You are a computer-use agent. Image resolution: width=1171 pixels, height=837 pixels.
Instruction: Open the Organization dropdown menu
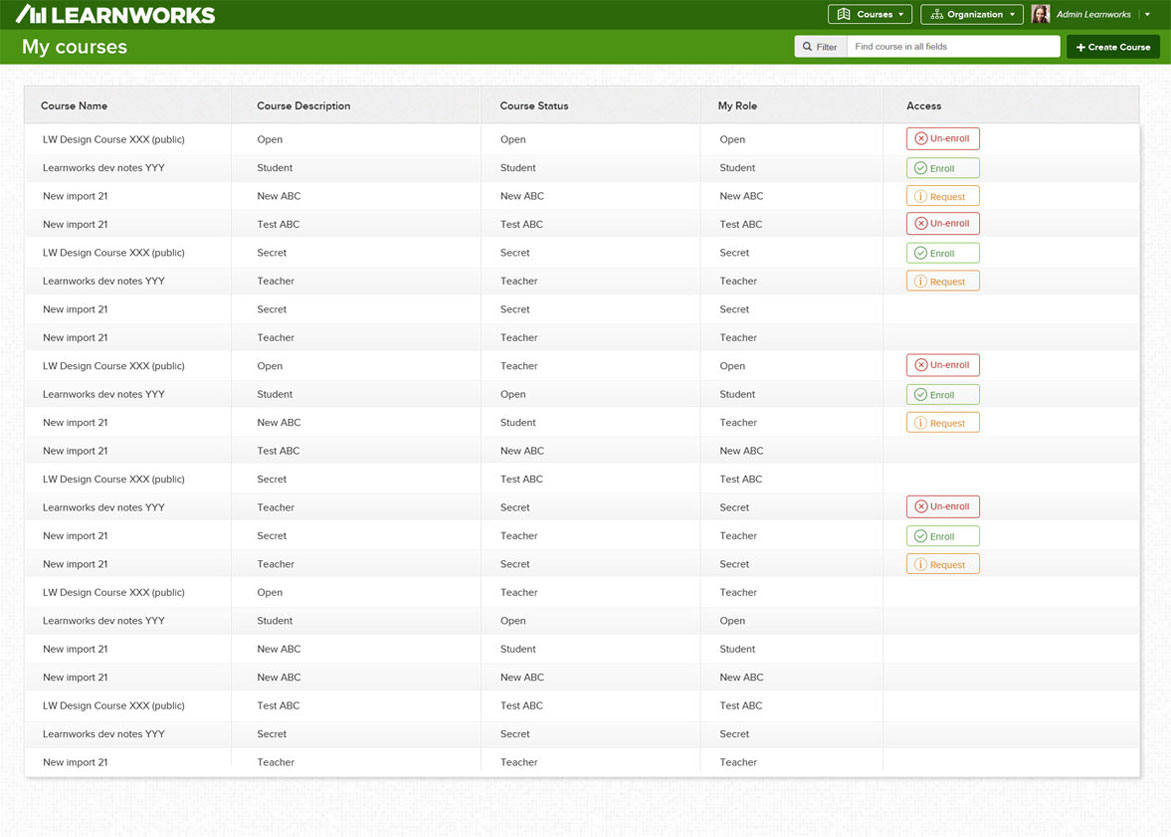(971, 14)
